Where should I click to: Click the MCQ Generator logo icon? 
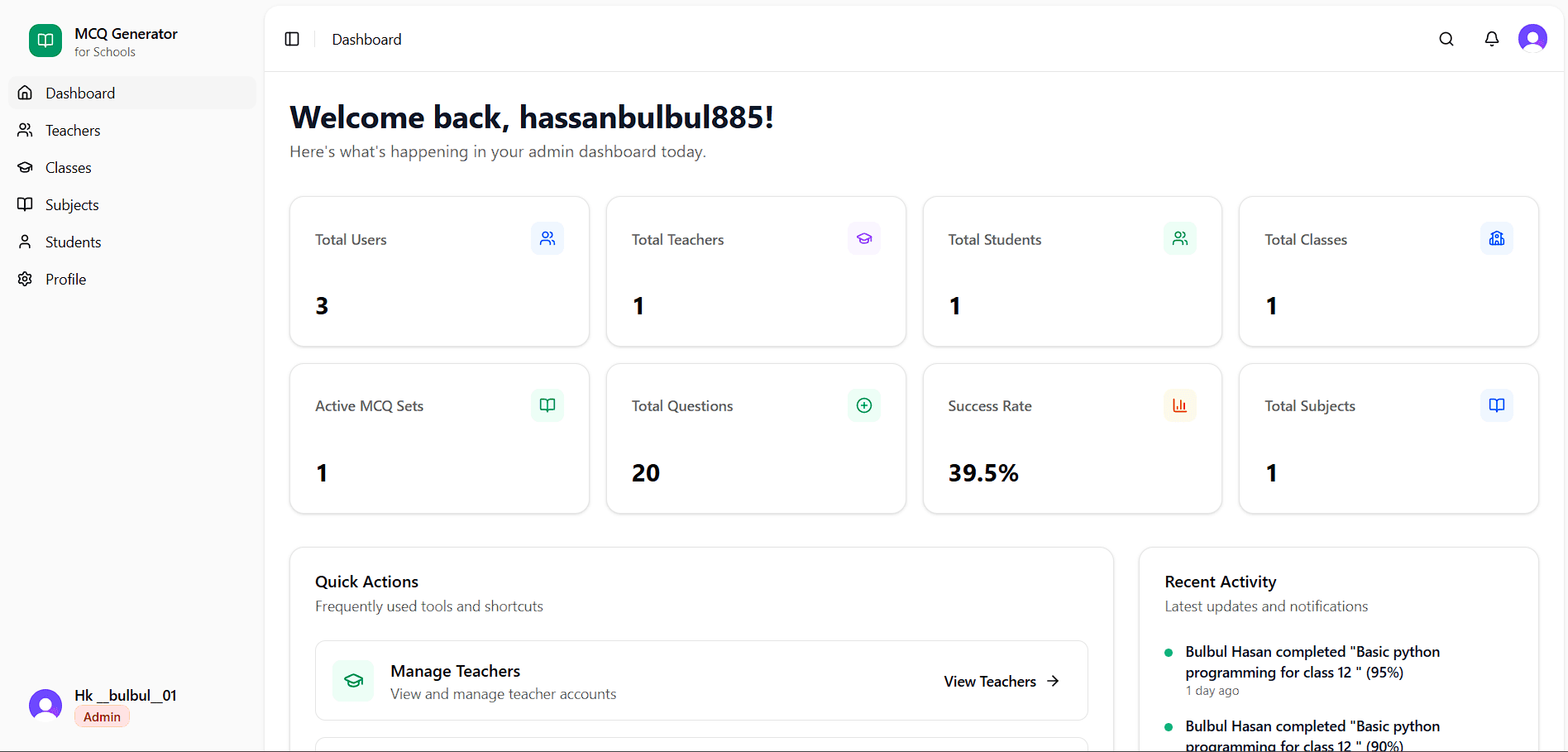click(x=45, y=40)
